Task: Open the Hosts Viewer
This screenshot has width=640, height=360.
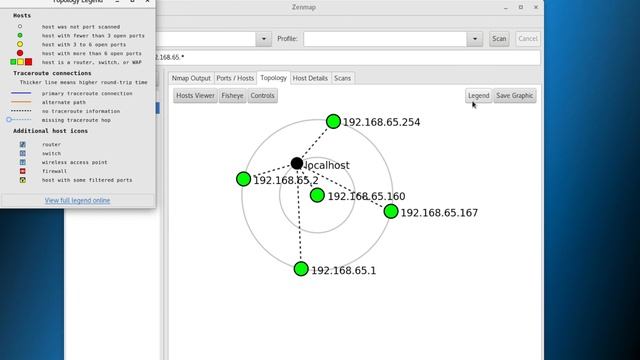Action: point(196,96)
